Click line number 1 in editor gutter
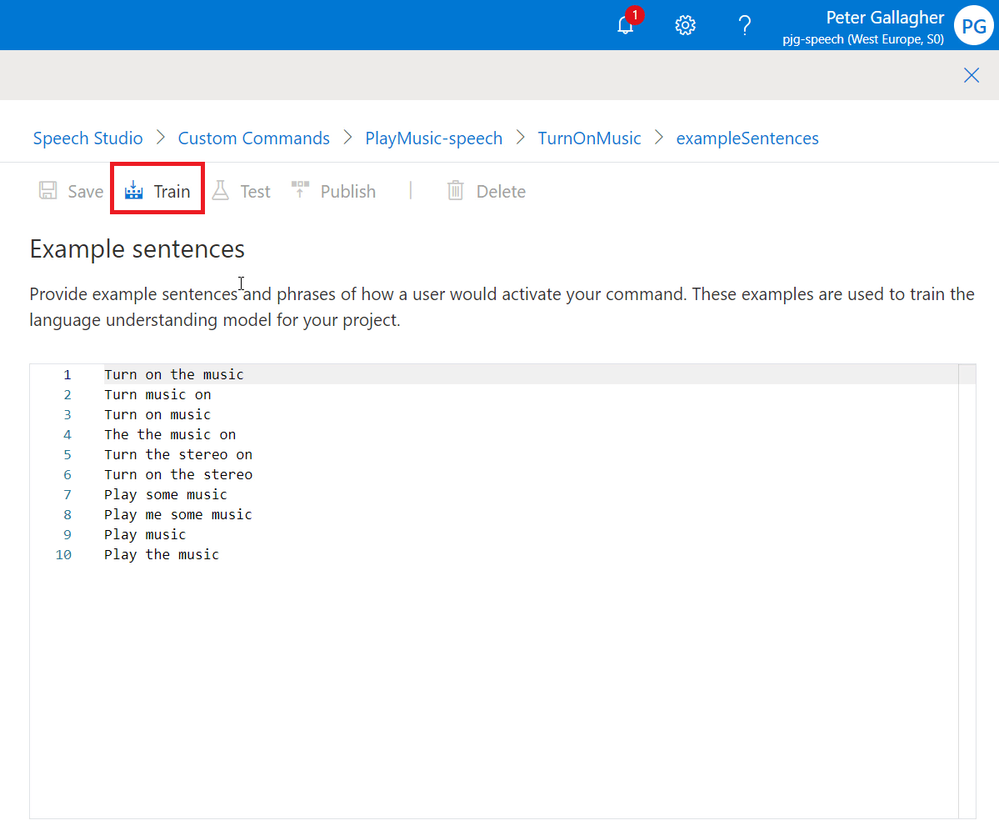The width and height of the screenshot is (999, 826). [67, 375]
